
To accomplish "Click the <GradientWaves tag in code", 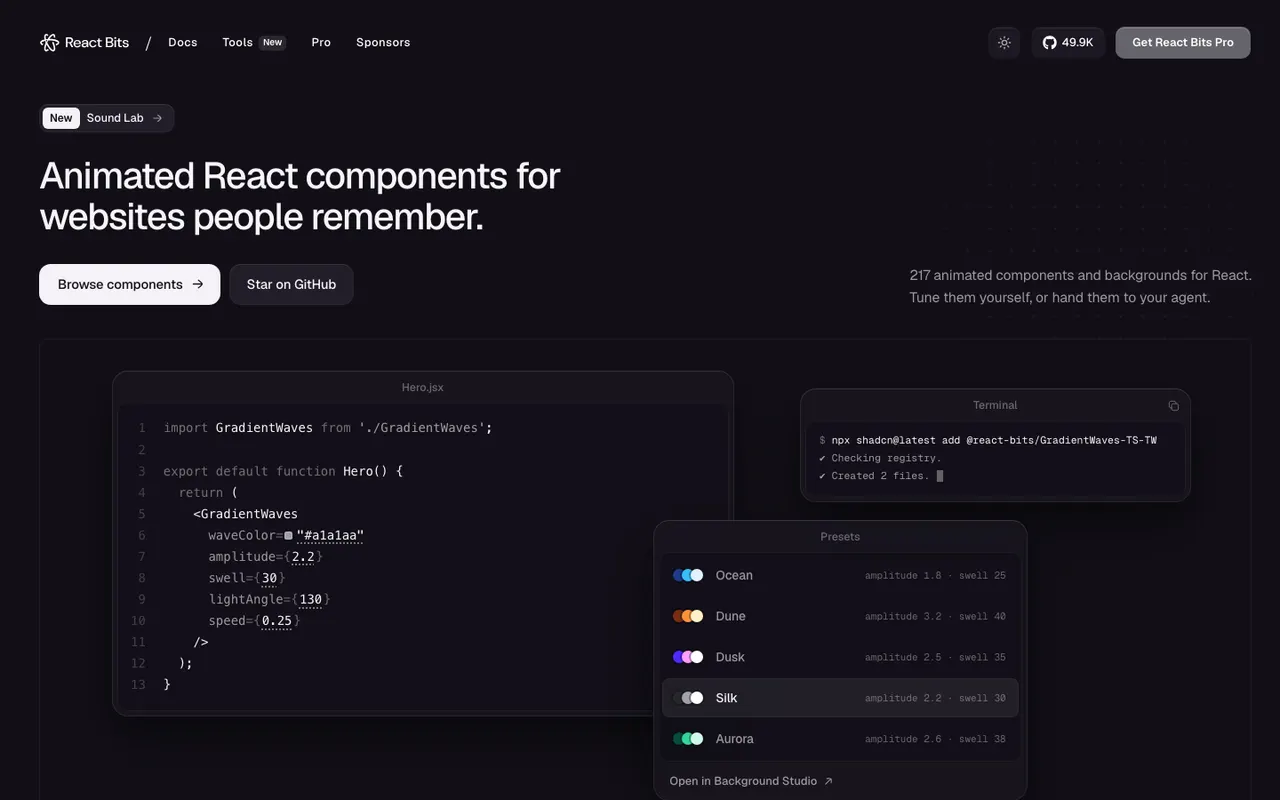I will (x=245, y=514).
